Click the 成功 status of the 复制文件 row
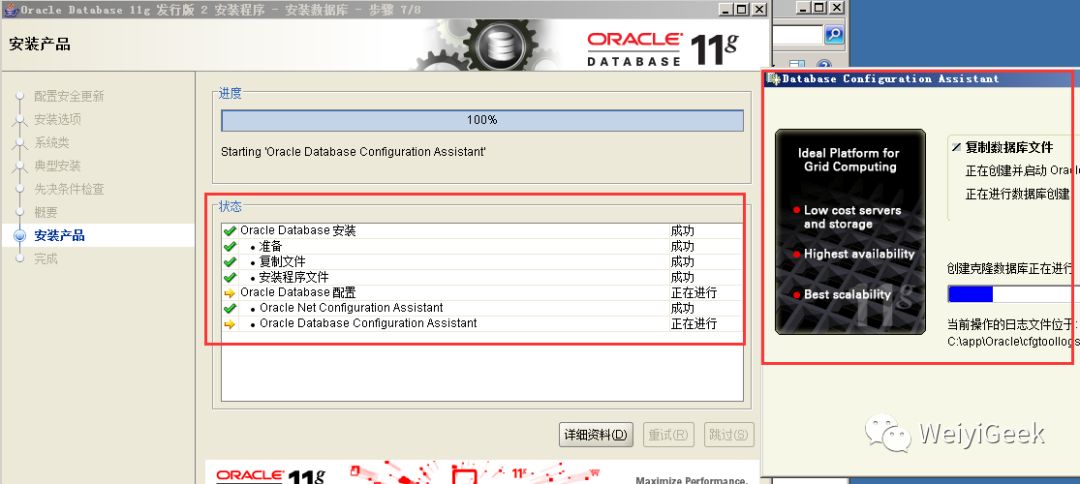Viewport: 1080px width, 484px height. [x=683, y=262]
